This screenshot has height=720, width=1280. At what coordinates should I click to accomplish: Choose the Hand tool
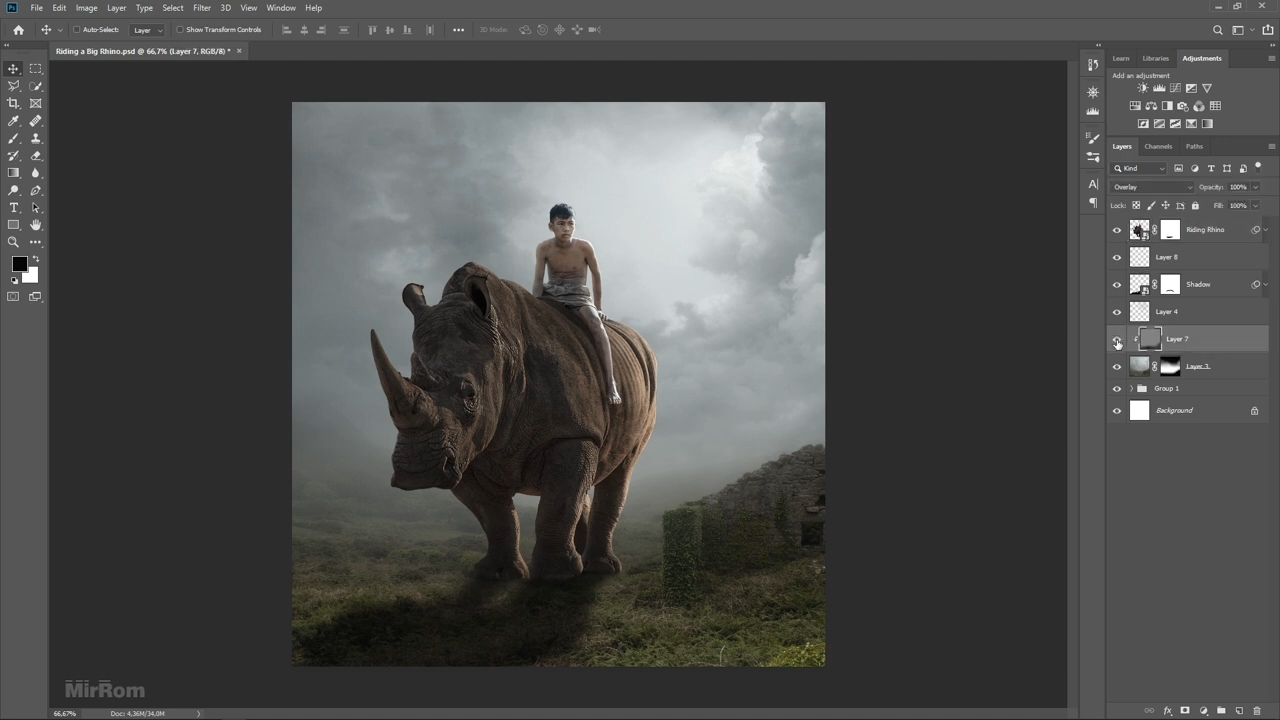pos(36,225)
